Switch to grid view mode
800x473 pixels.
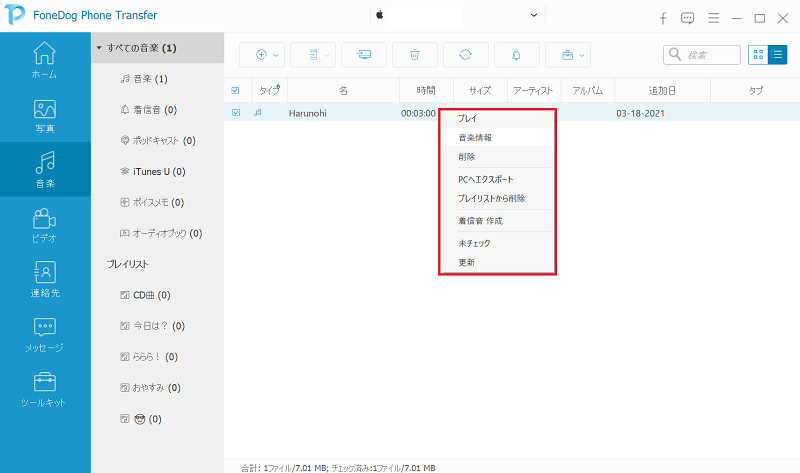pyautogui.click(x=757, y=54)
